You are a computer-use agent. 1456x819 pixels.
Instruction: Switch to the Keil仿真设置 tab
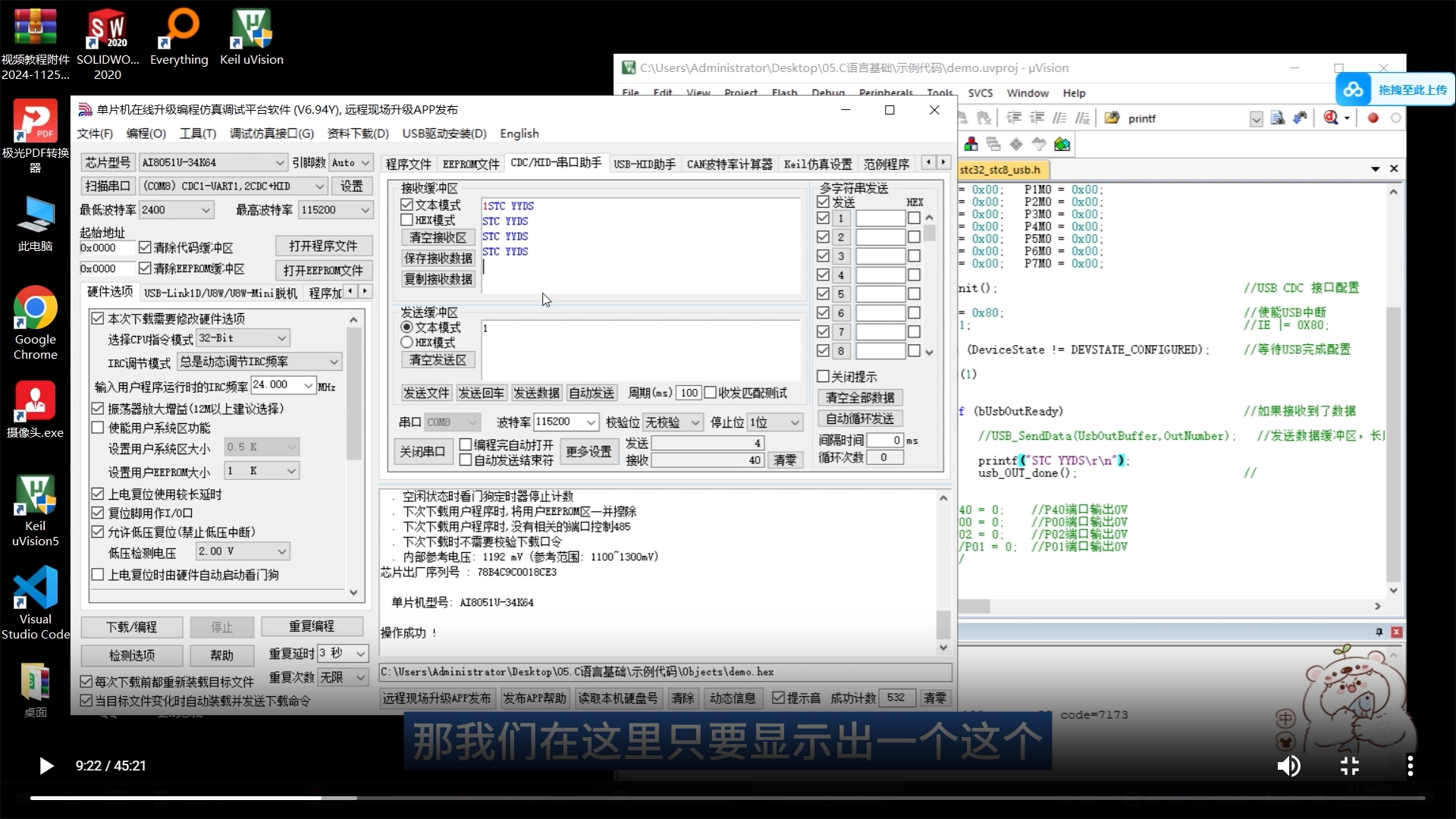click(817, 164)
